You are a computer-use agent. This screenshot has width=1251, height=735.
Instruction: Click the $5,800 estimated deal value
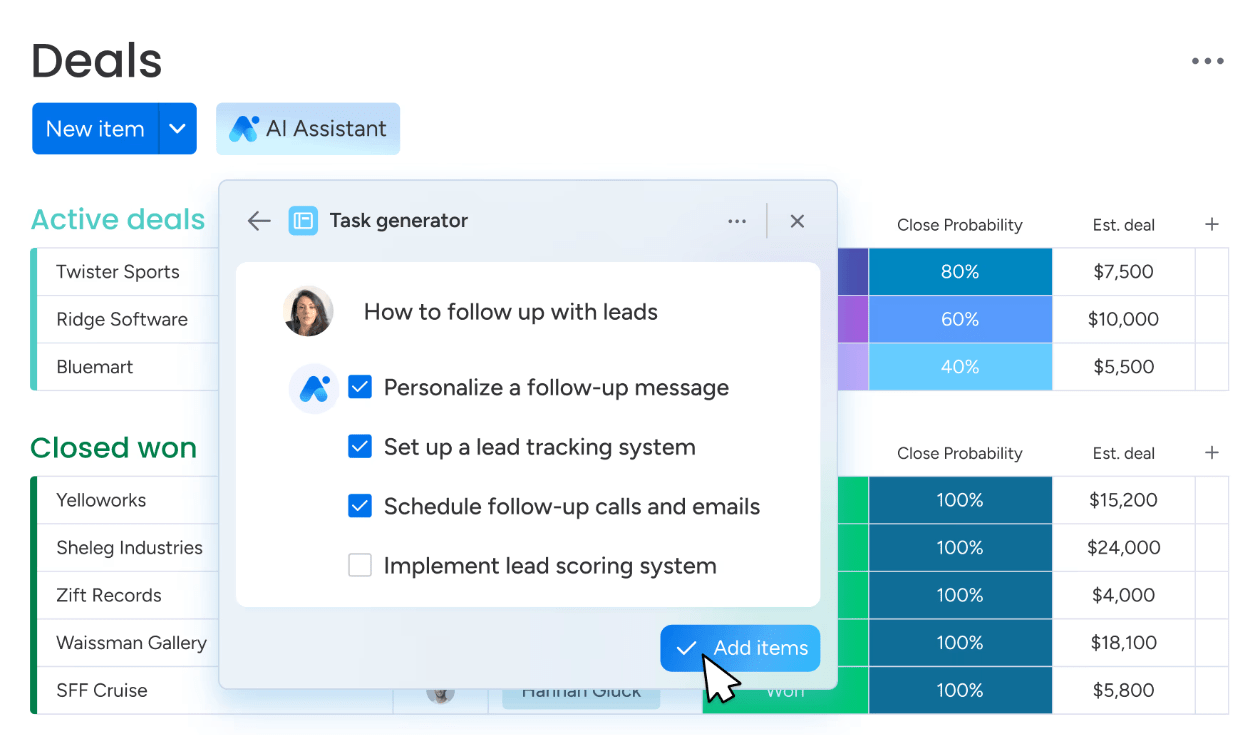coord(1124,690)
